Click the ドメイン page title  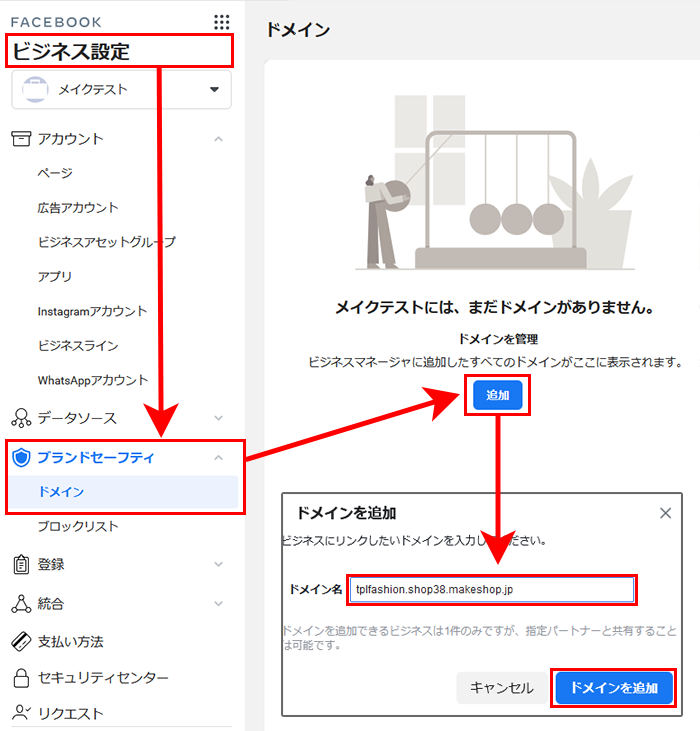298,30
